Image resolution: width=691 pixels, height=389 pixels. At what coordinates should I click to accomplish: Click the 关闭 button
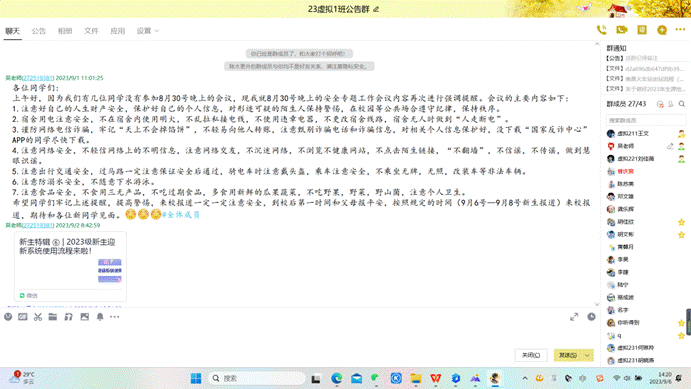pyautogui.click(x=531, y=355)
